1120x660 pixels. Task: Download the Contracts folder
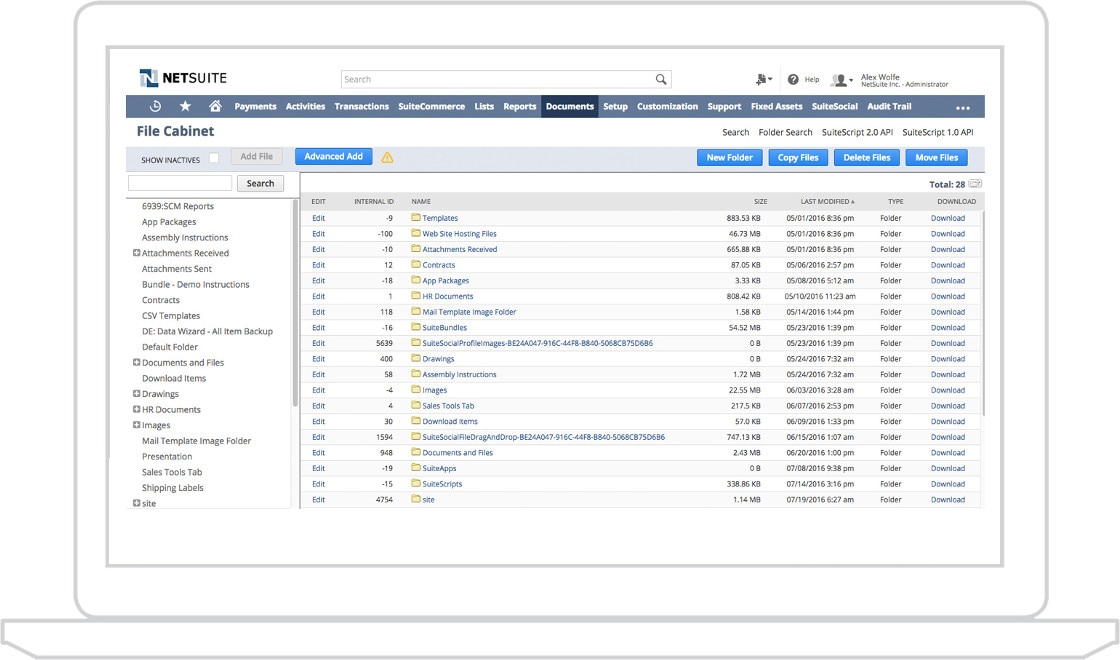(x=947, y=265)
